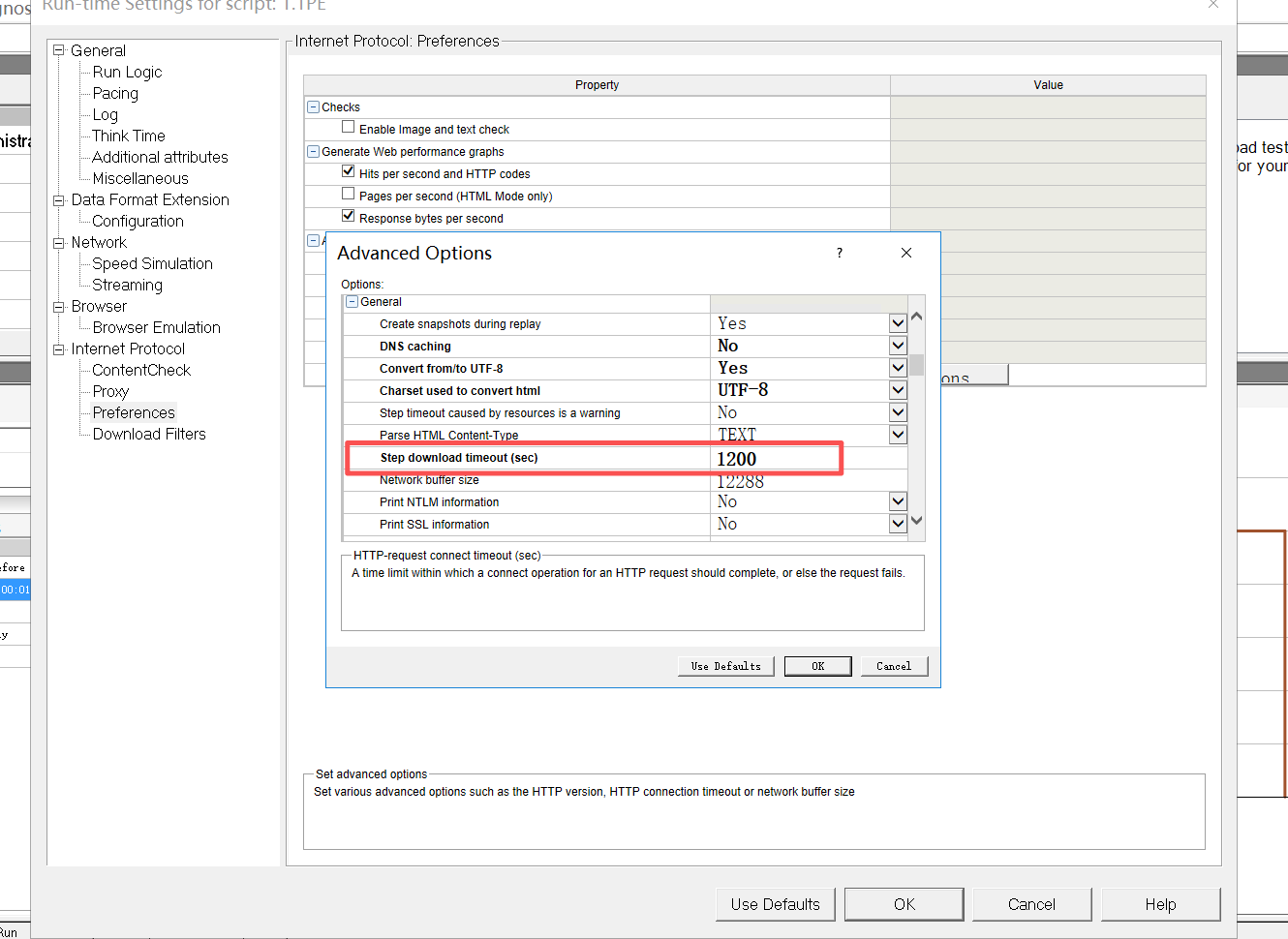This screenshot has height=939, width=1288.
Task: Click the Property column header
Action: click(x=597, y=85)
